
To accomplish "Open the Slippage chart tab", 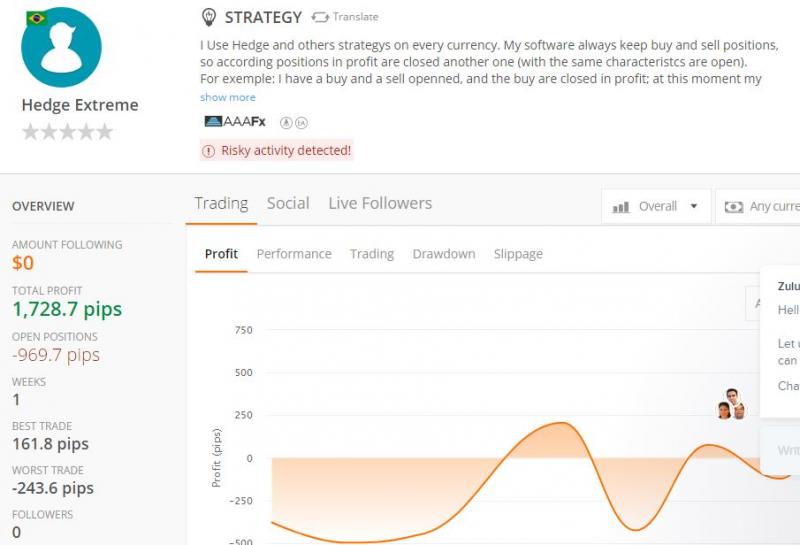I will (518, 254).
